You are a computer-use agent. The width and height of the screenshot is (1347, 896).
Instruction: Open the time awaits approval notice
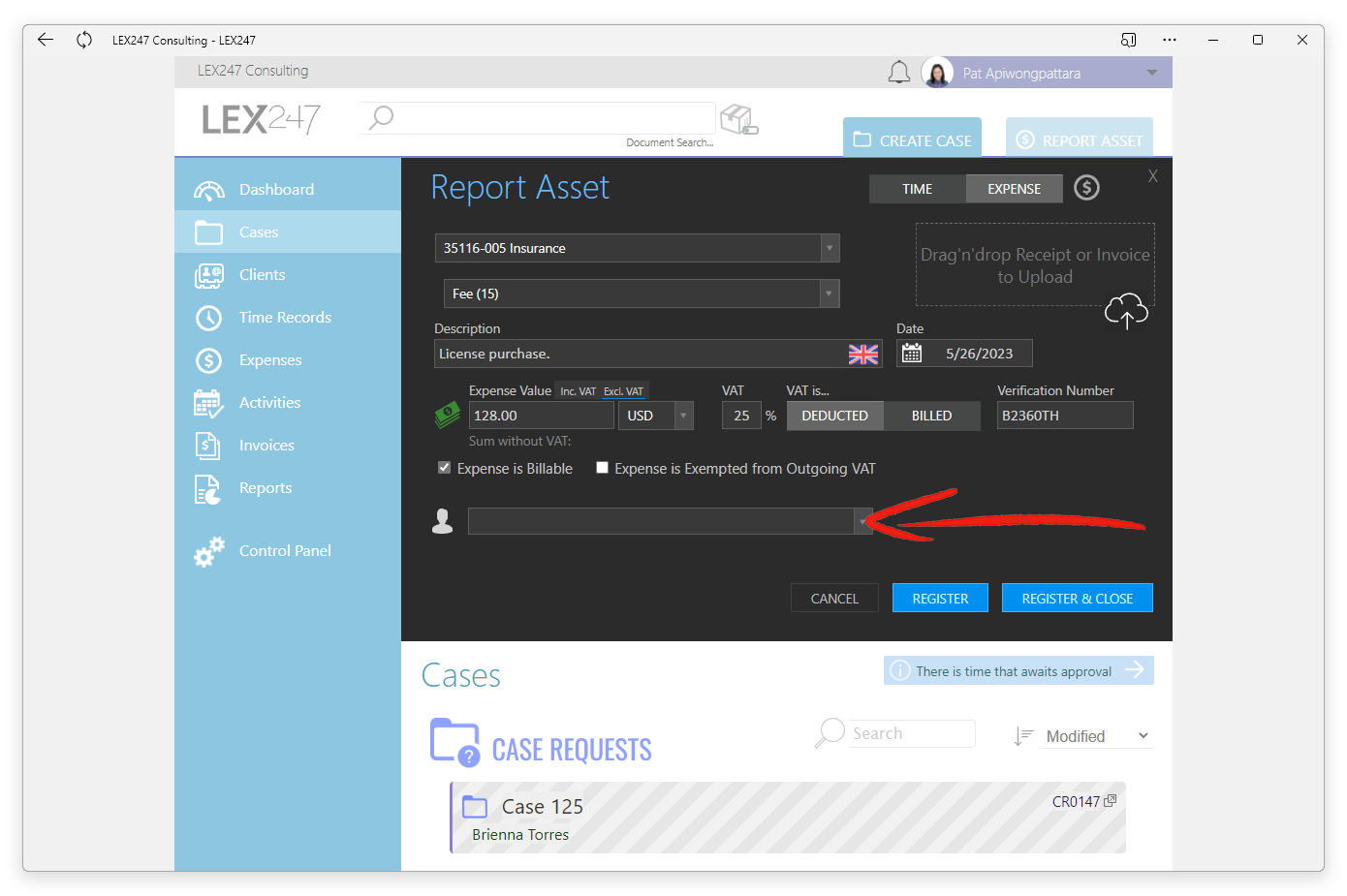[x=1018, y=670]
